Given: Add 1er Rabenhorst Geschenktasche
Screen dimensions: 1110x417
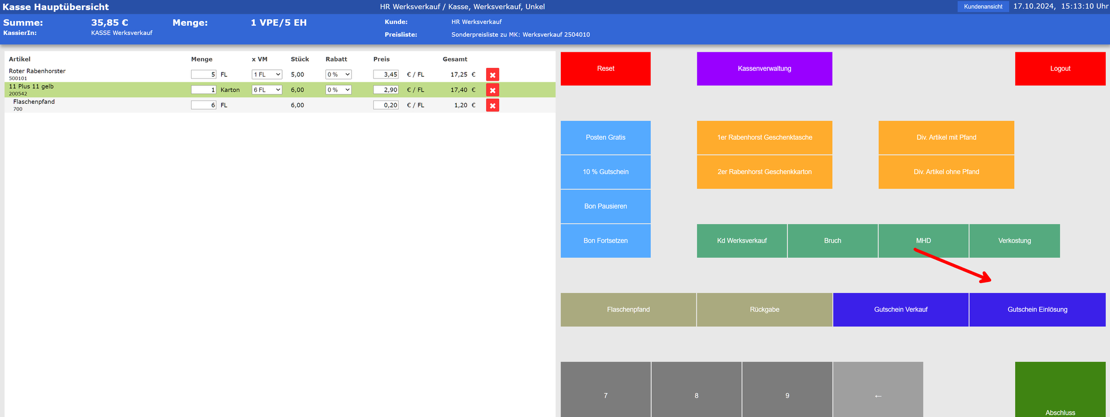Looking at the screenshot, I should 764,138.
